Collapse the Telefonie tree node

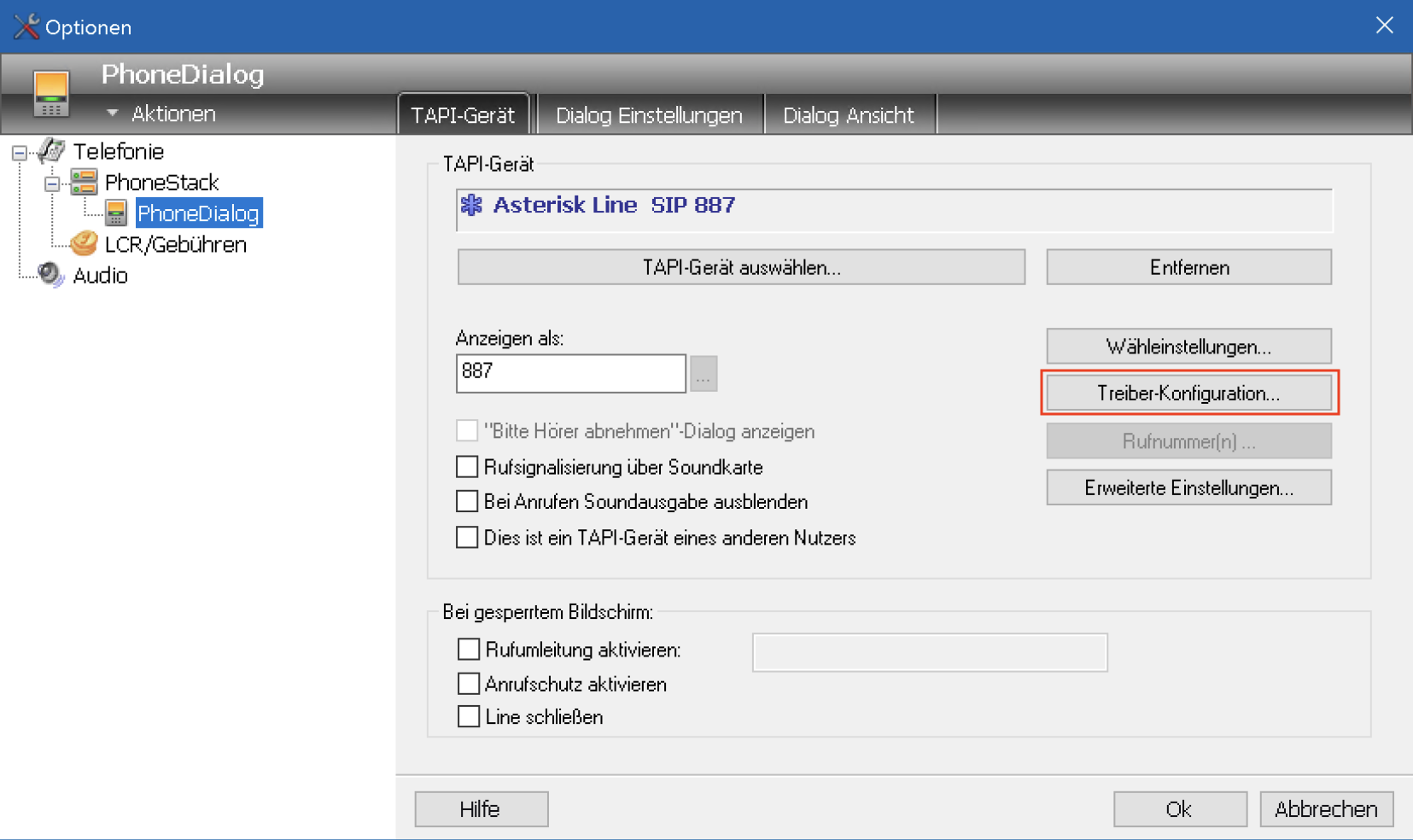(19, 153)
